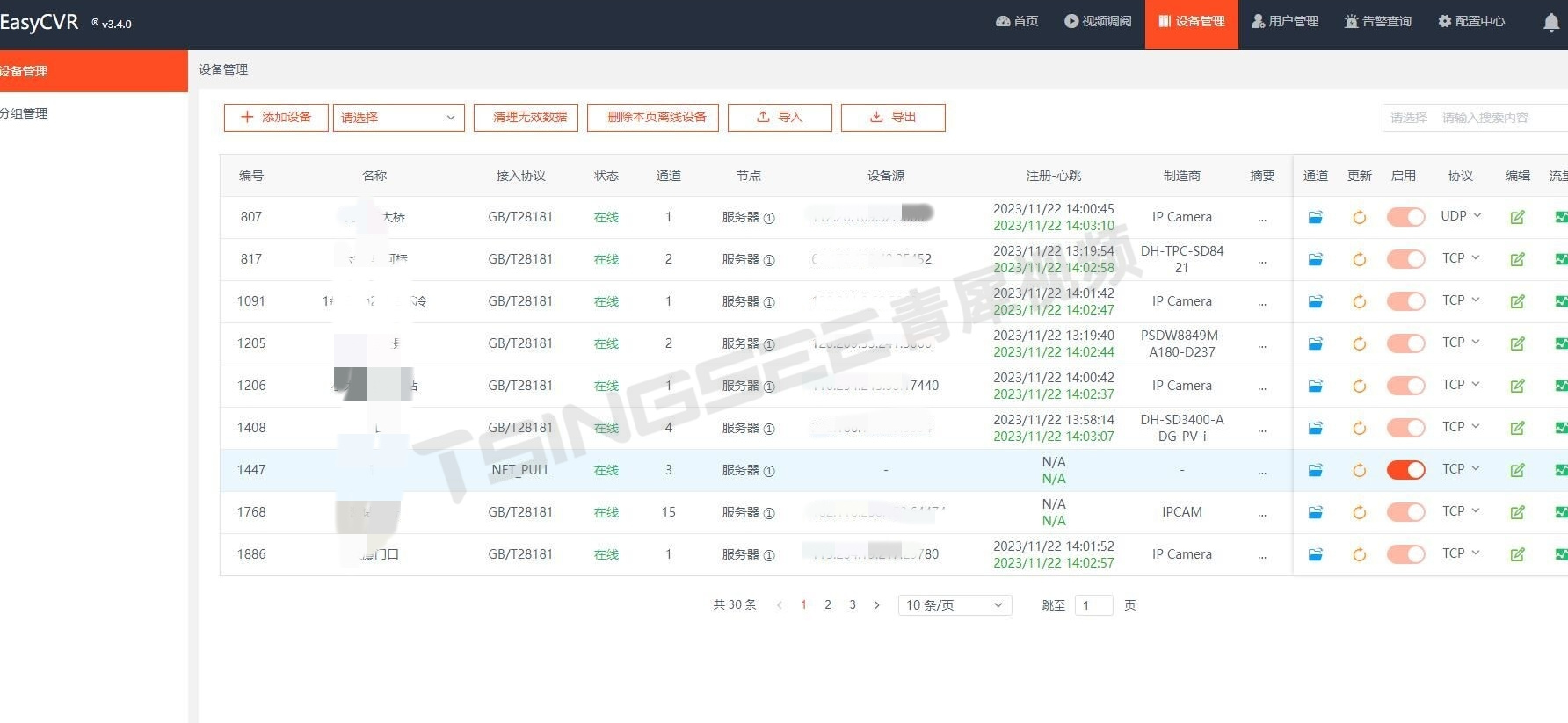Edit device 807 with pencil icon
The image size is (1568, 723).
point(1517,217)
